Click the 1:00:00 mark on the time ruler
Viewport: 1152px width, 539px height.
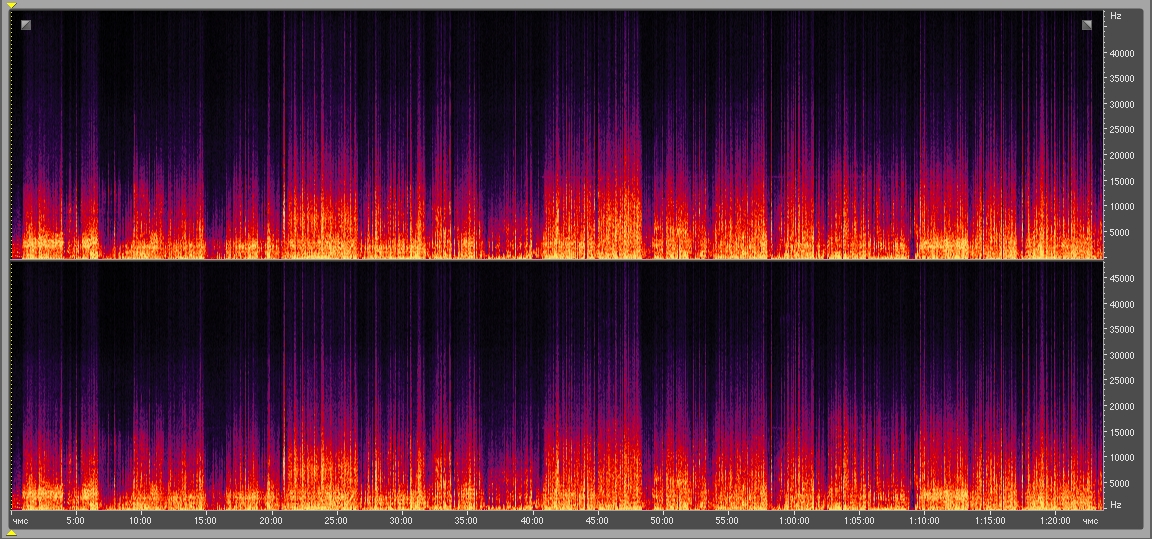click(x=793, y=521)
